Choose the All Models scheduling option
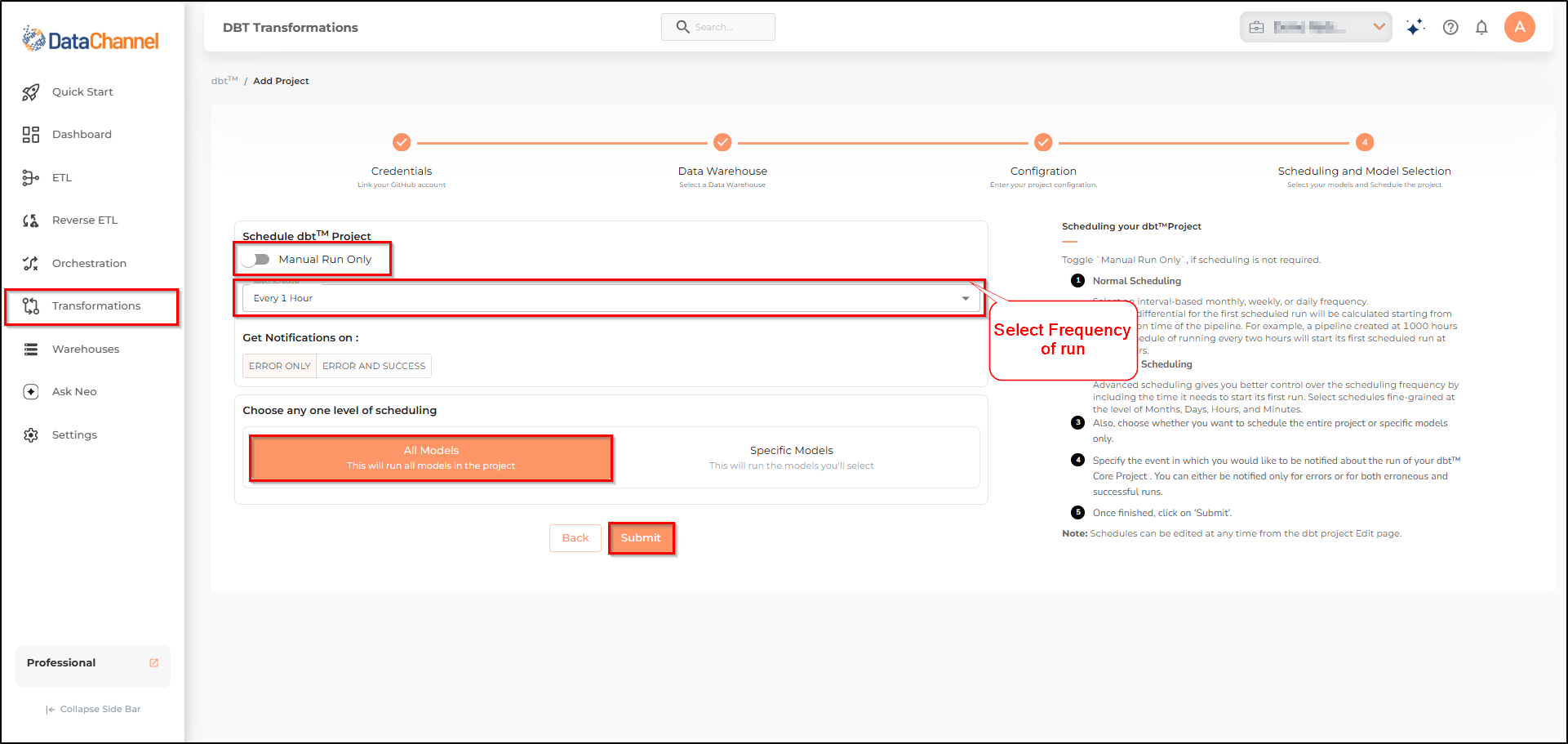This screenshot has height=744, width=1568. tap(431, 458)
